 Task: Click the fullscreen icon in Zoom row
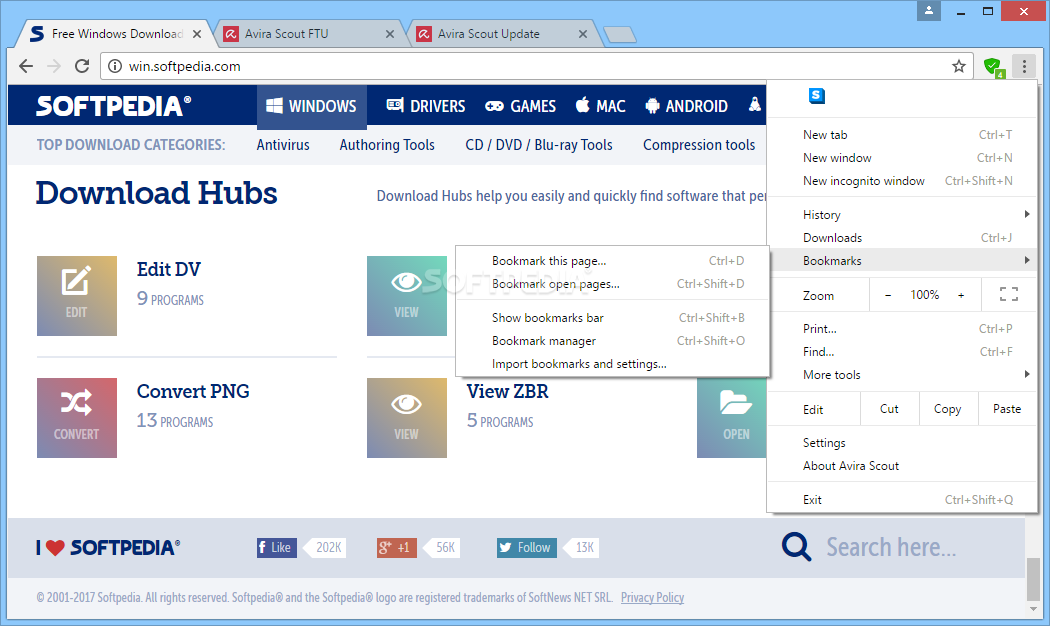(x=1008, y=295)
